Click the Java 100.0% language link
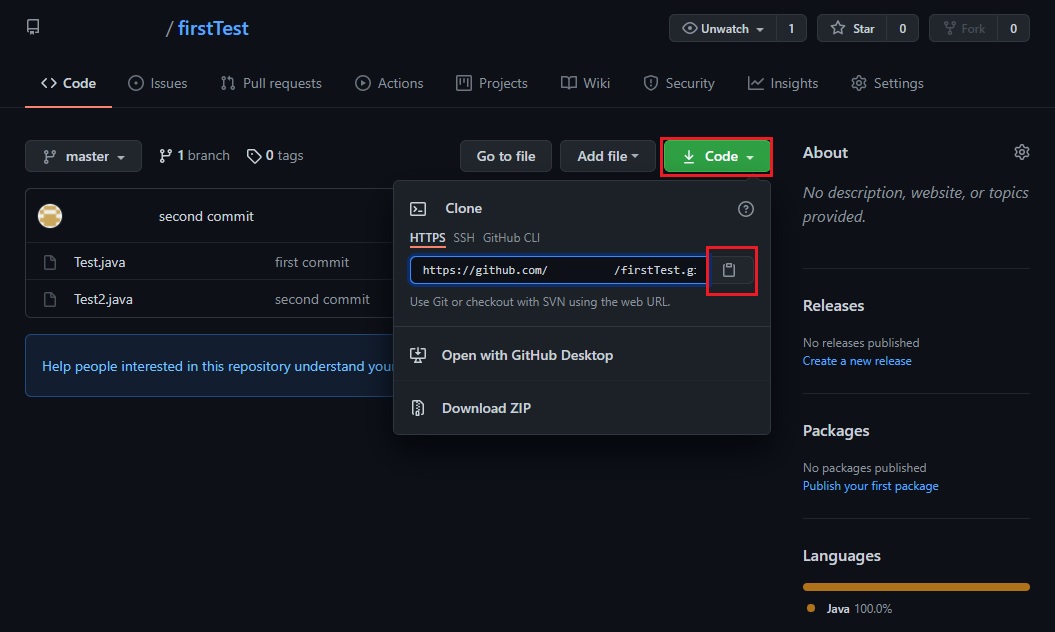This screenshot has height=632, width=1055. click(859, 608)
